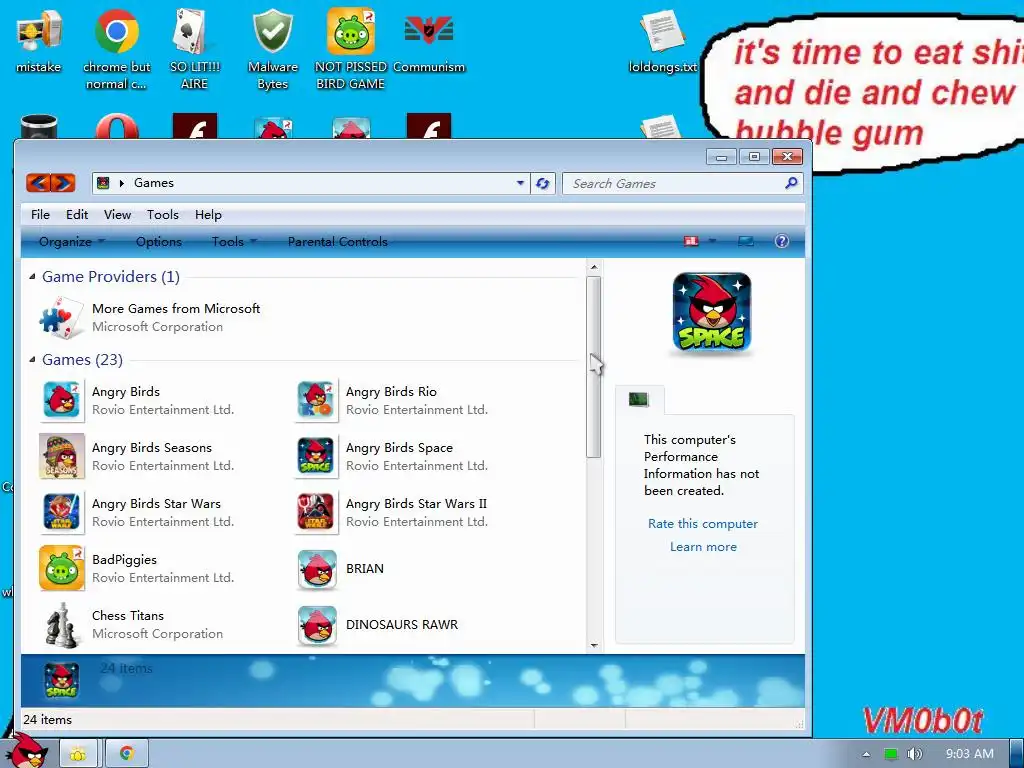Viewport: 1024px width, 768px height.
Task: Click the performance tab in details pane
Action: point(639,399)
